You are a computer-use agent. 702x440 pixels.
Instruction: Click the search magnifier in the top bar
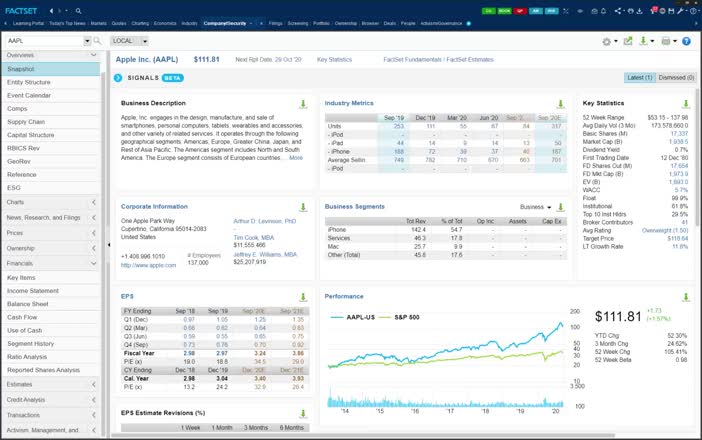[78, 11]
